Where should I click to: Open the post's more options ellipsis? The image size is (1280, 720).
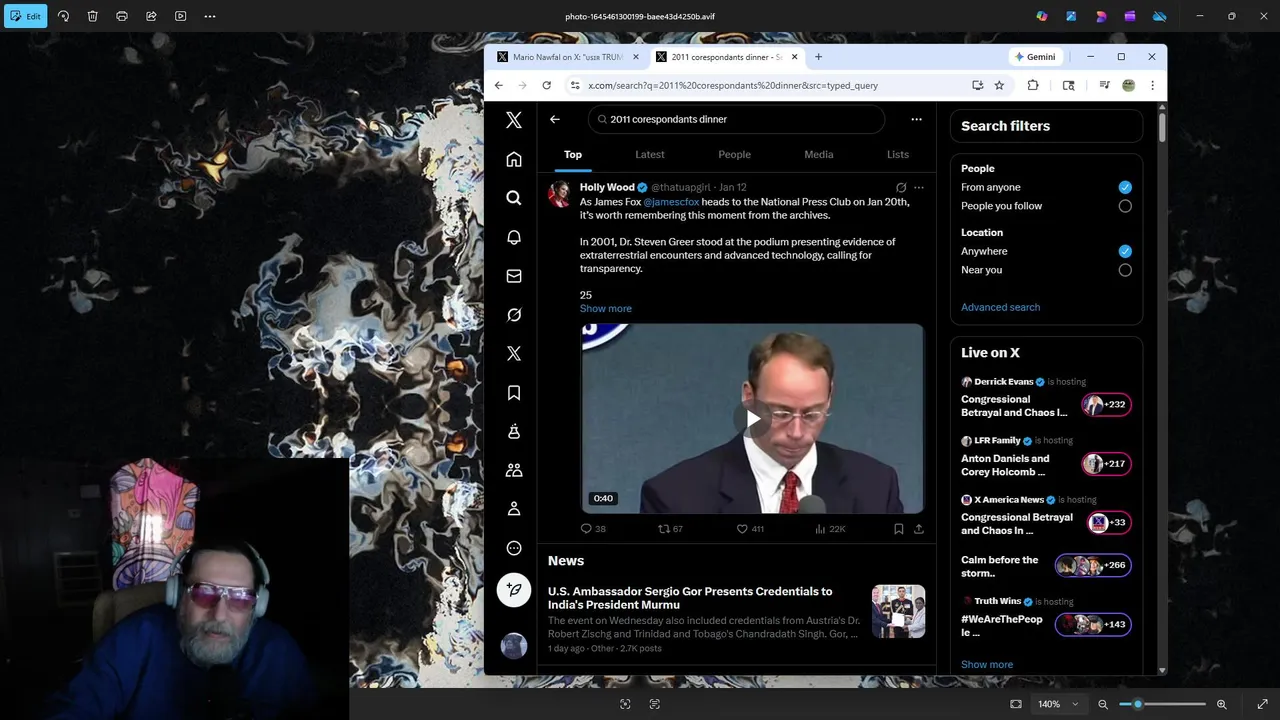919,187
